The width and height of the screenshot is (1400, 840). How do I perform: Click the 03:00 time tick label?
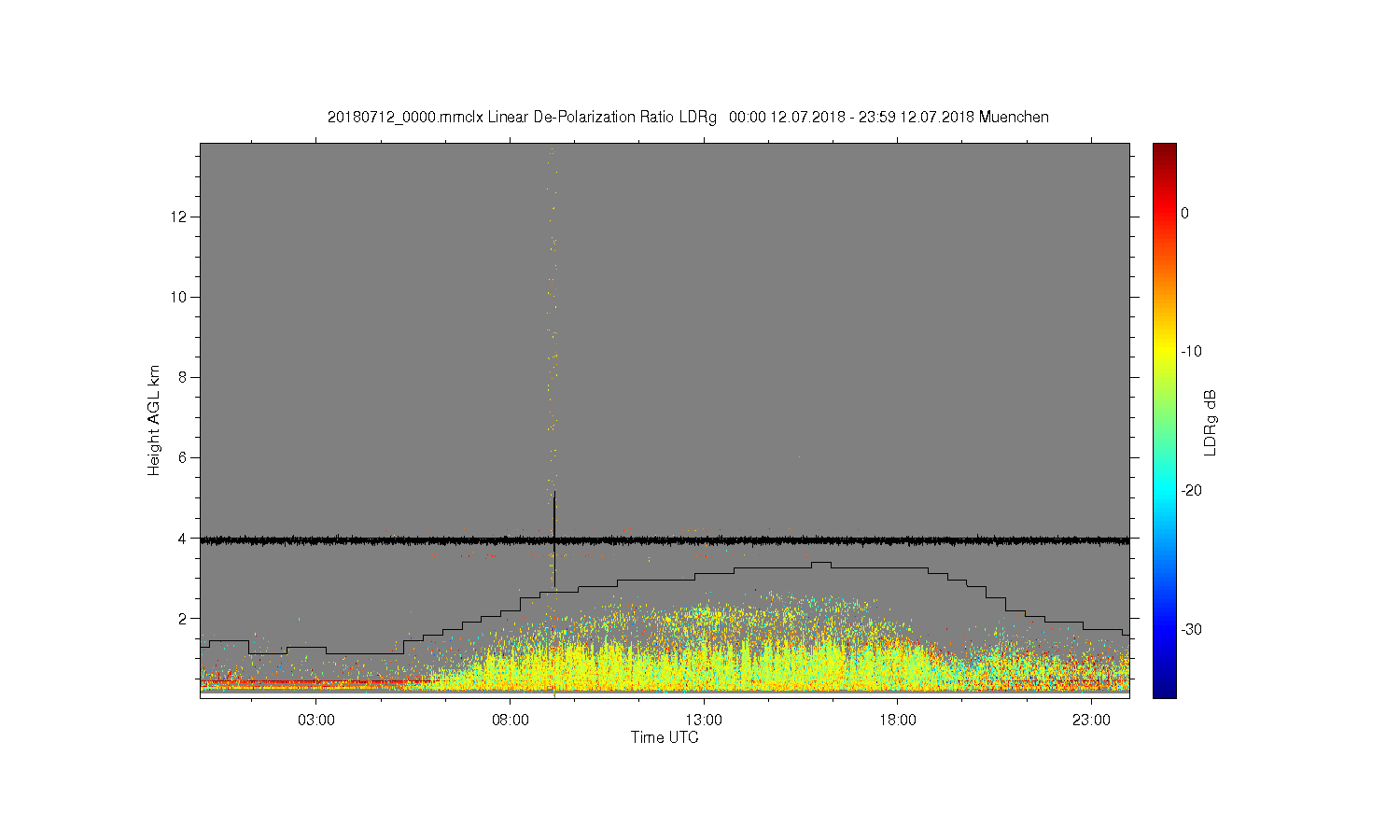pos(316,721)
